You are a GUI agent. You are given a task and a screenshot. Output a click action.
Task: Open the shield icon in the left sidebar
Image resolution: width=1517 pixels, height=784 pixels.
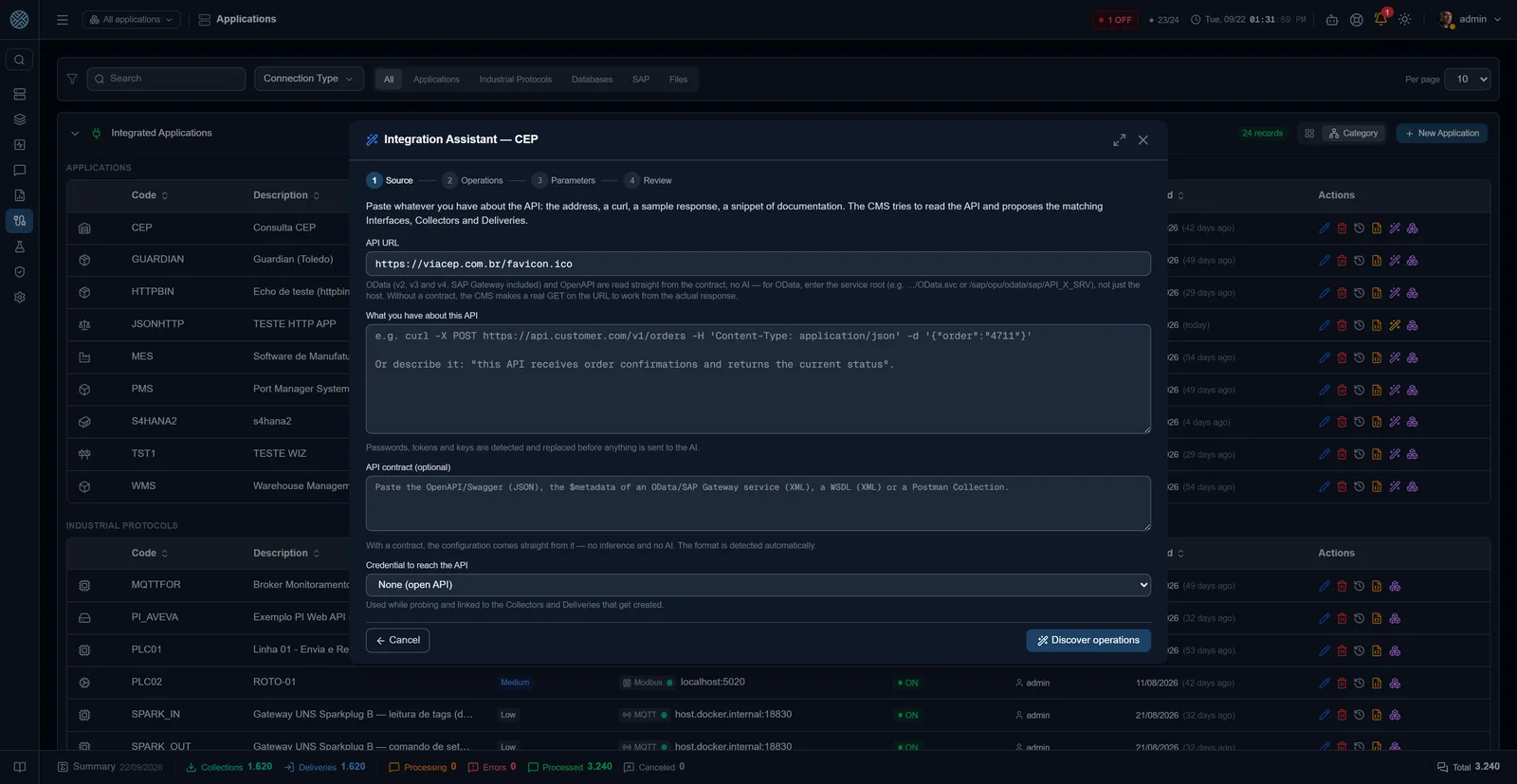tap(19, 272)
